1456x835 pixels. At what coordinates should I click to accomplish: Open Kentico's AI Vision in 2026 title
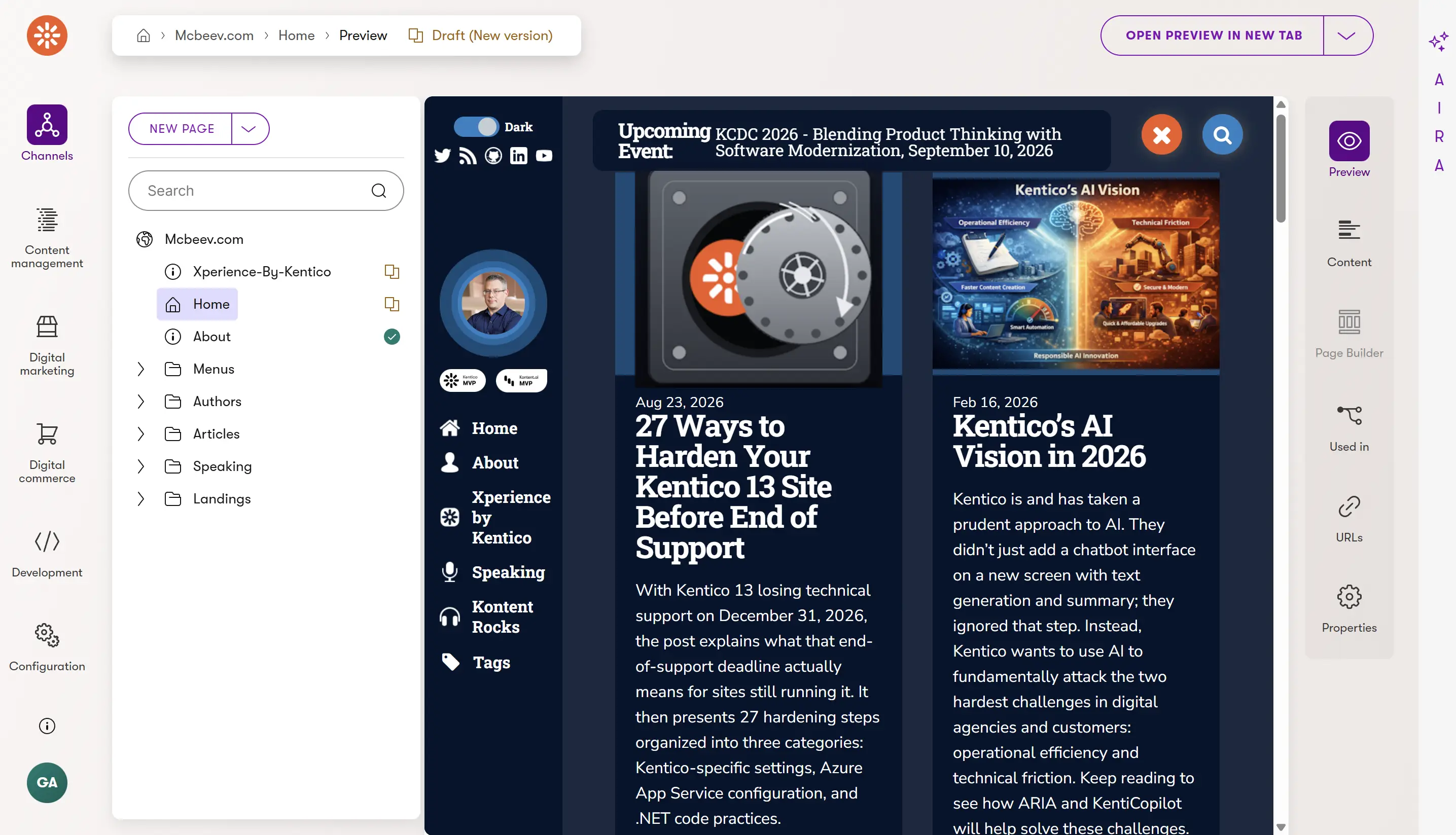coord(1049,441)
